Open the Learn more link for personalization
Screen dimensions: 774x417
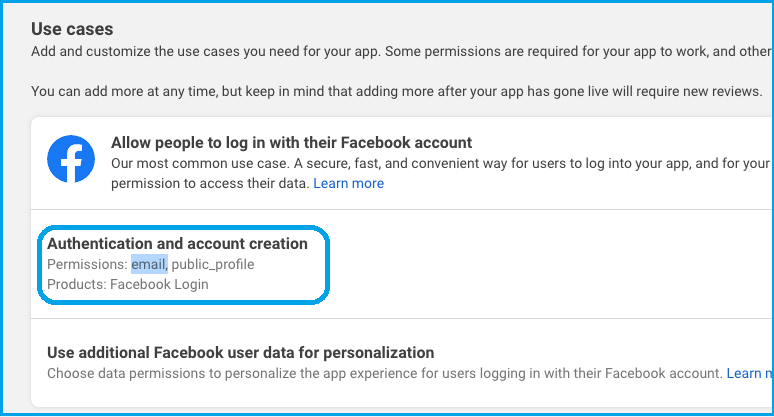[749, 373]
